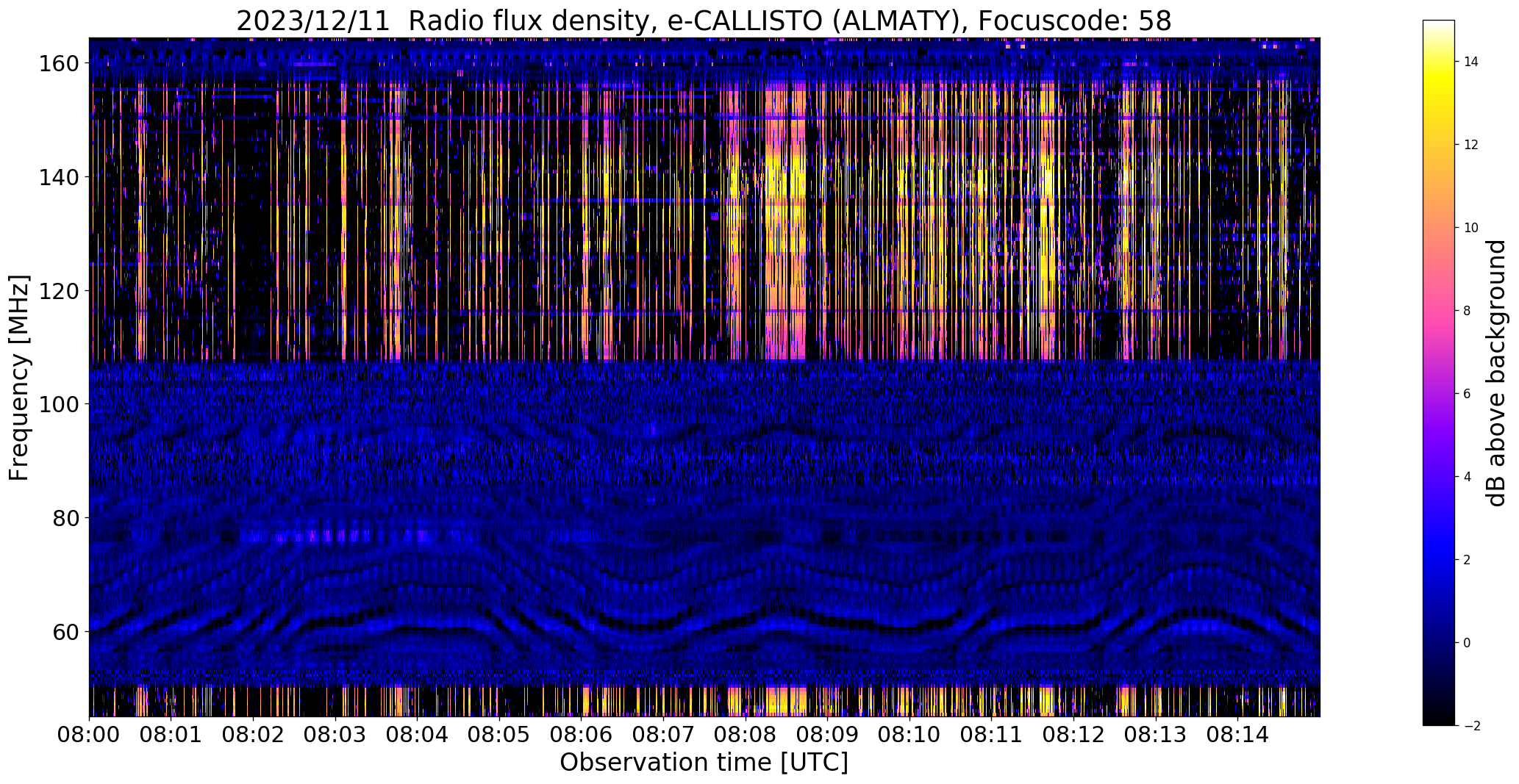Screen dimensions: 1519x784
Task: Click the 'dB above background' colorbar label
Action: [x=1495, y=373]
